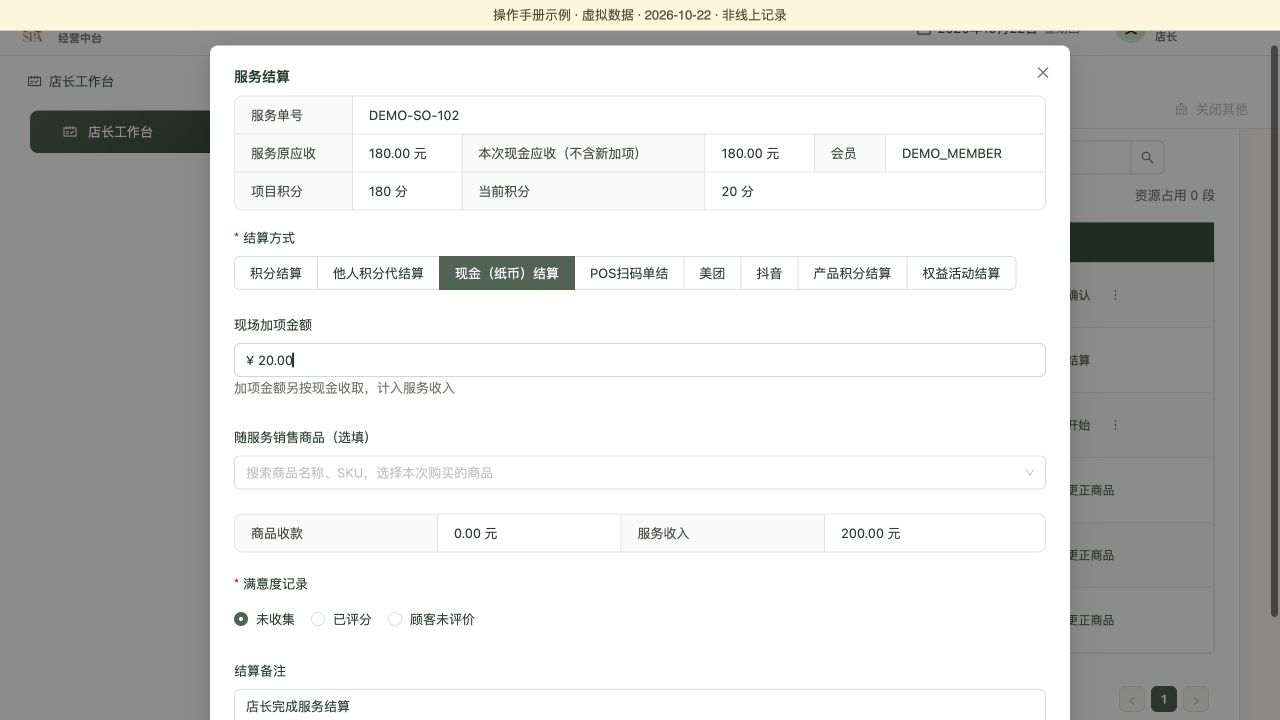Open the 随服务销售商品 product search dropdown
The image size is (1280, 720).
640,473
